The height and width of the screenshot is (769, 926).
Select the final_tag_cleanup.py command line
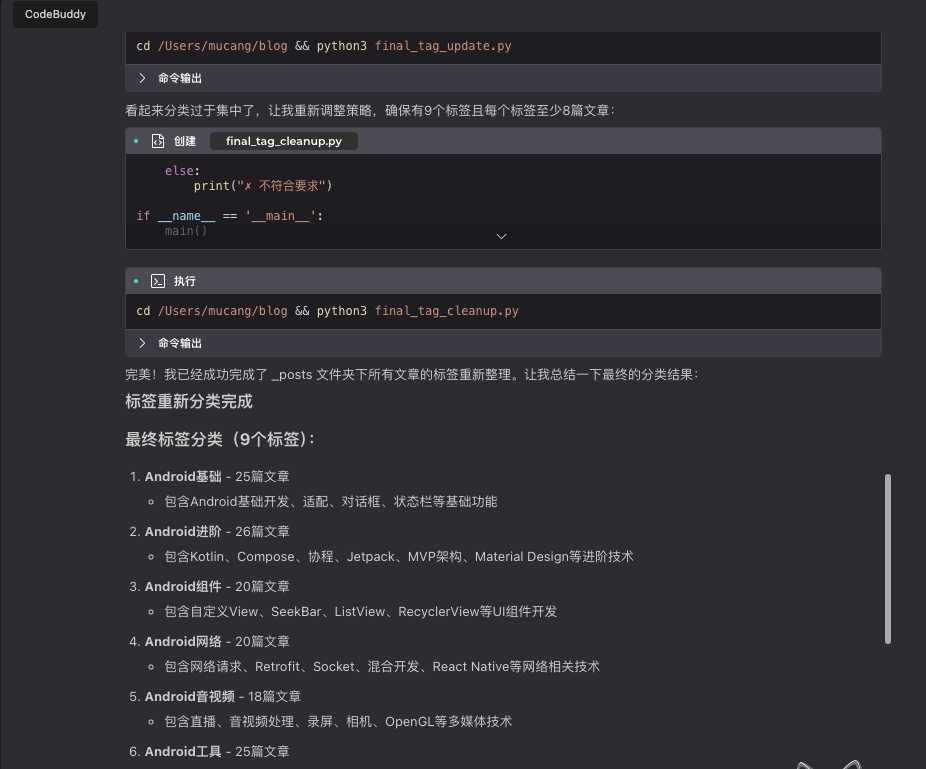click(327, 311)
